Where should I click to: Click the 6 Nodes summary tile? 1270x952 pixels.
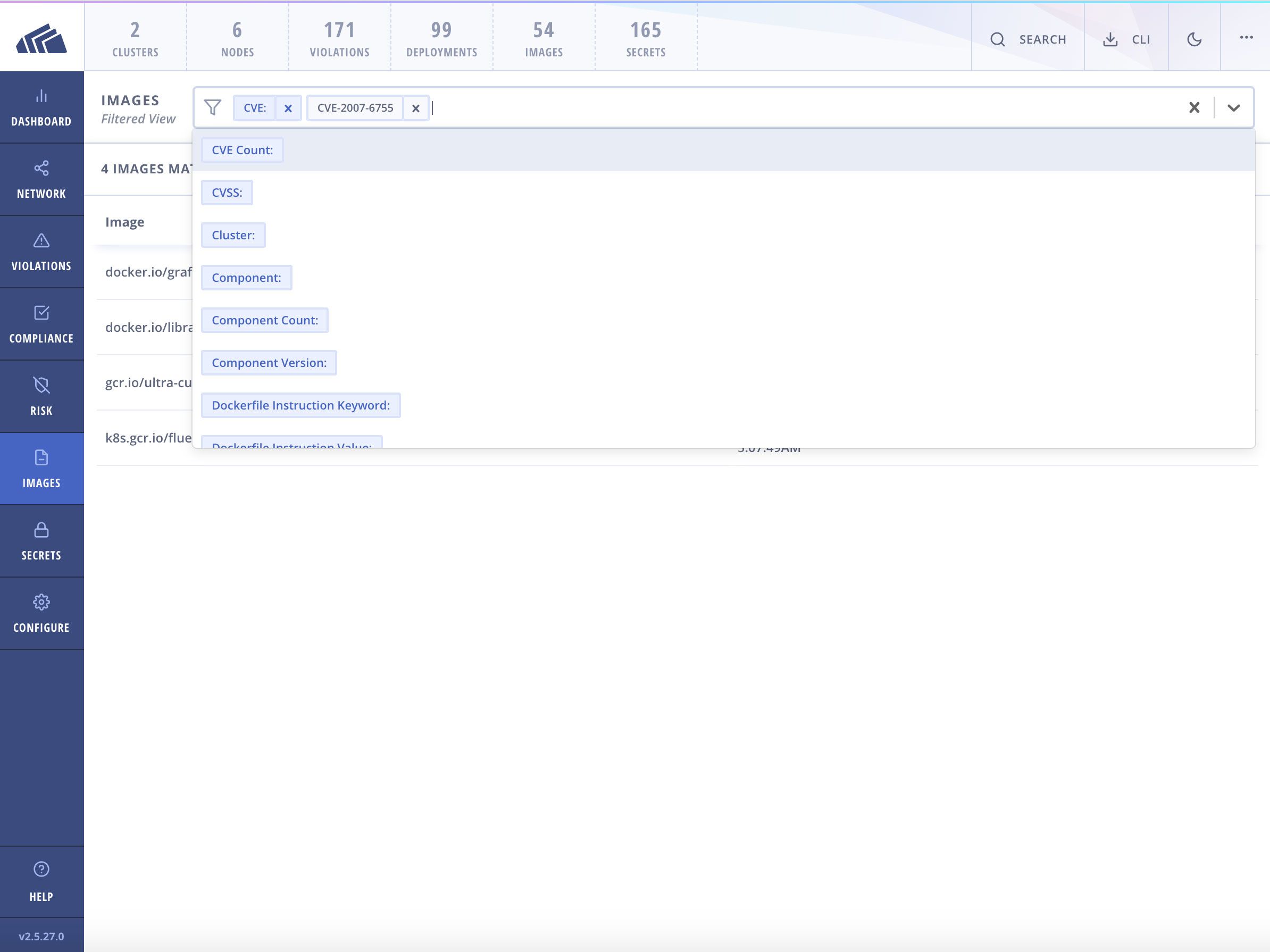point(238,38)
